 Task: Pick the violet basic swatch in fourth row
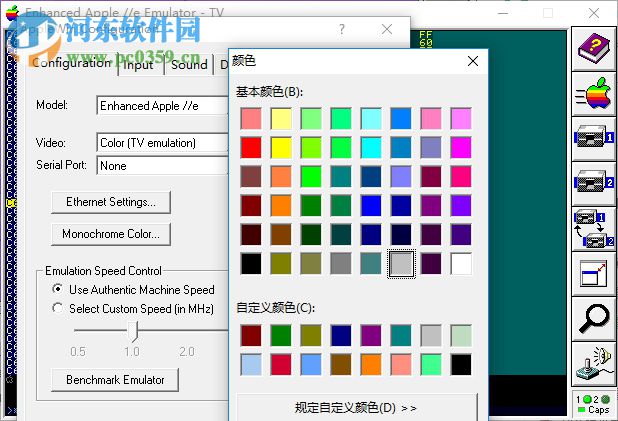(x=461, y=205)
